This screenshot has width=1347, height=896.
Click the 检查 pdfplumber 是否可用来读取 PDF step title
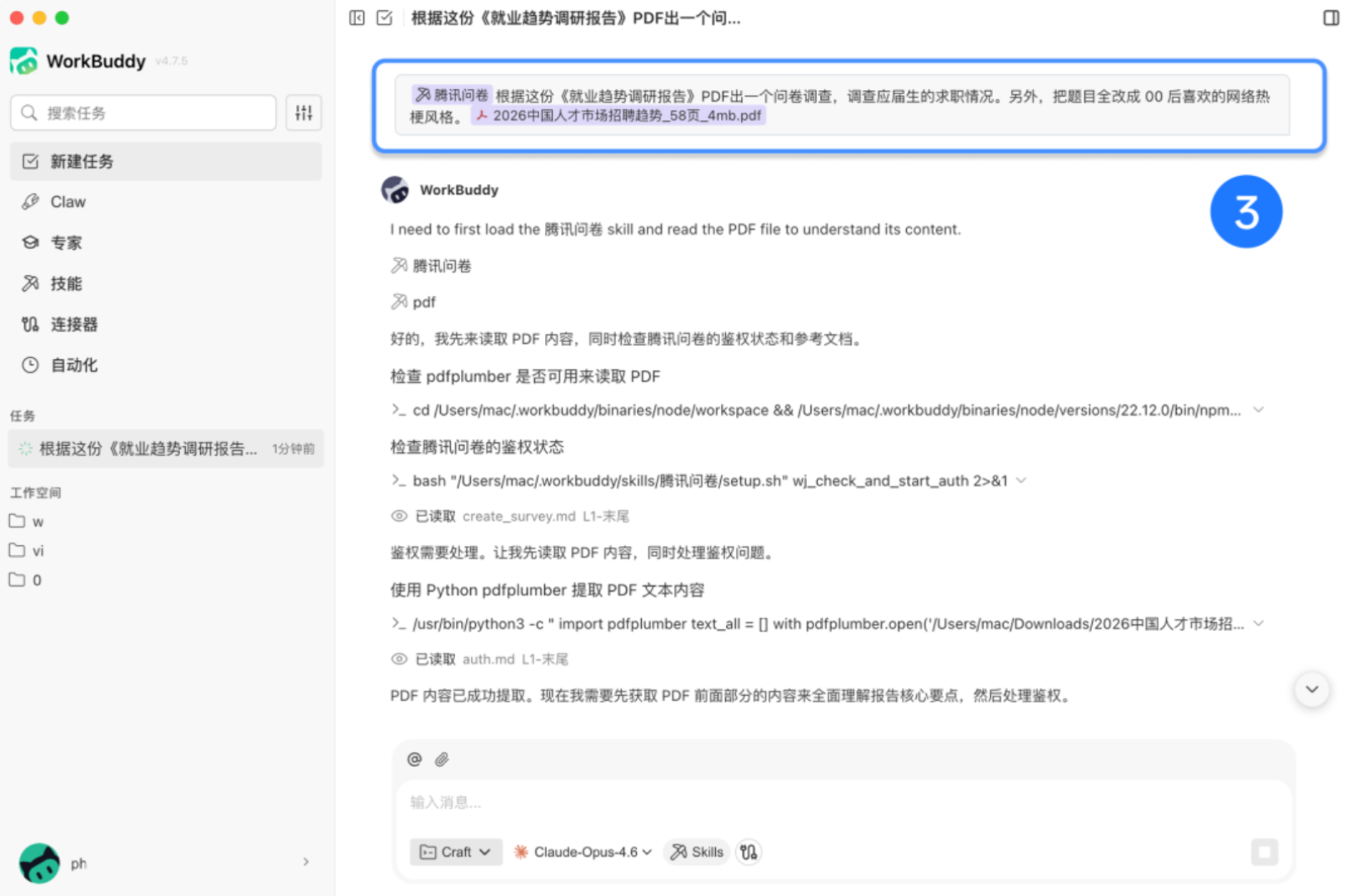point(525,377)
